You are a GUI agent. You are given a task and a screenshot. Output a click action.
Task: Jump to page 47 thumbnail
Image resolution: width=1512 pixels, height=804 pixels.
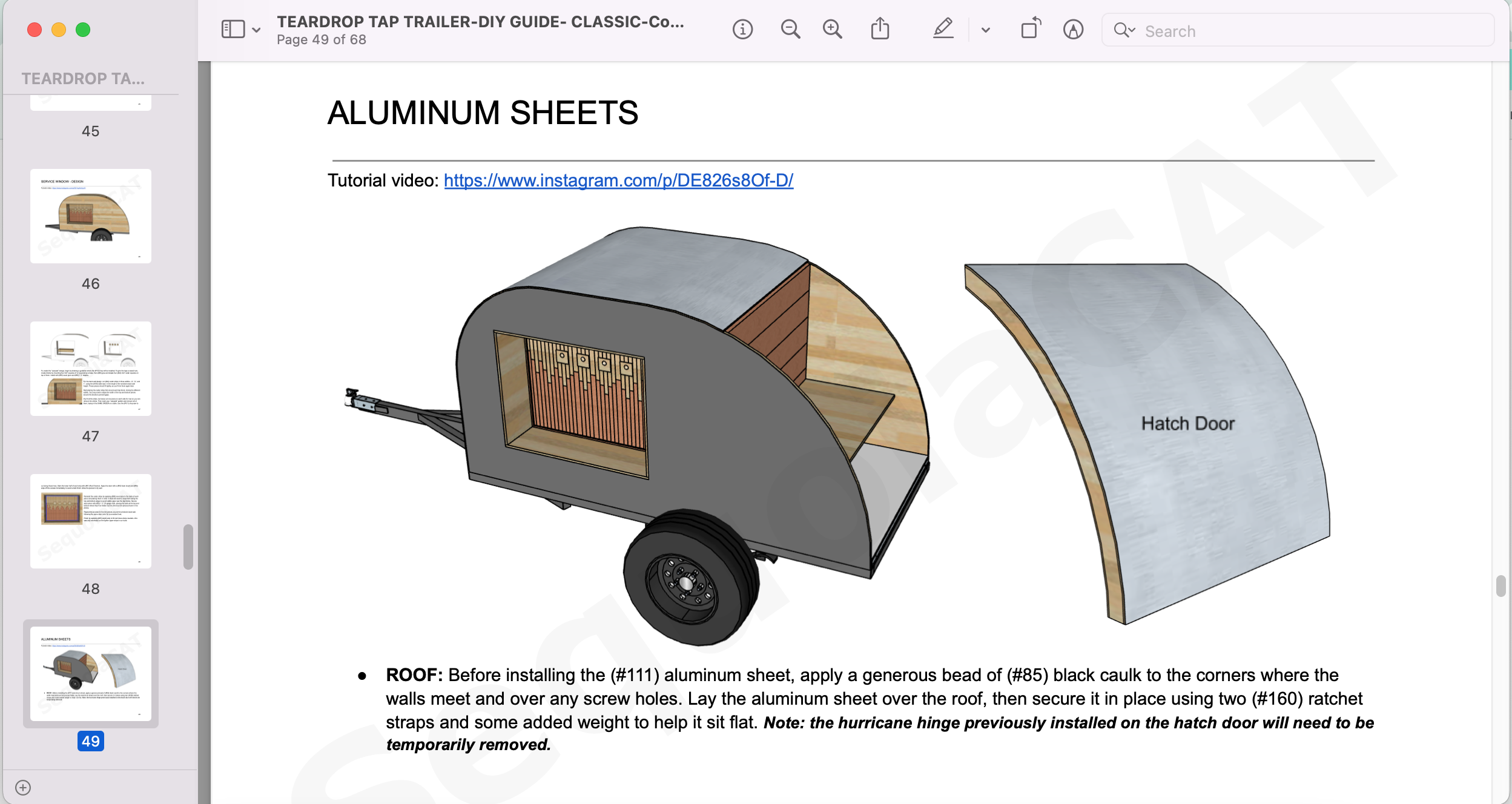click(x=91, y=369)
